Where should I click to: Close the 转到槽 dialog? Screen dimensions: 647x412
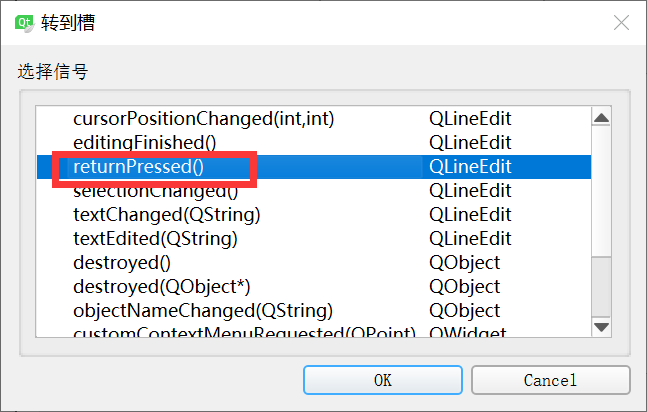point(621,23)
